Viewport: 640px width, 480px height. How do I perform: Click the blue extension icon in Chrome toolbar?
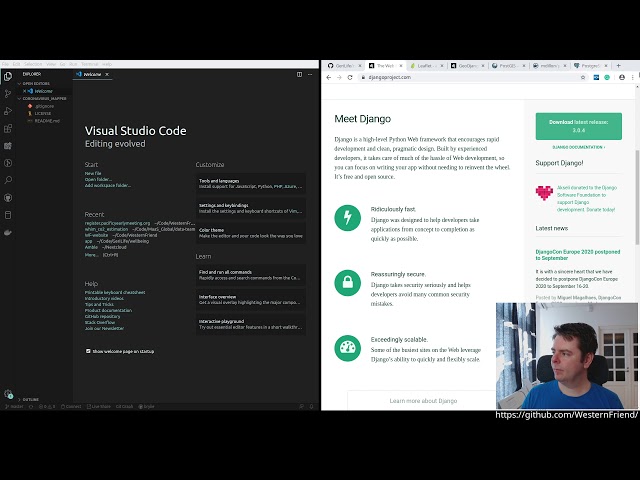coord(596,77)
